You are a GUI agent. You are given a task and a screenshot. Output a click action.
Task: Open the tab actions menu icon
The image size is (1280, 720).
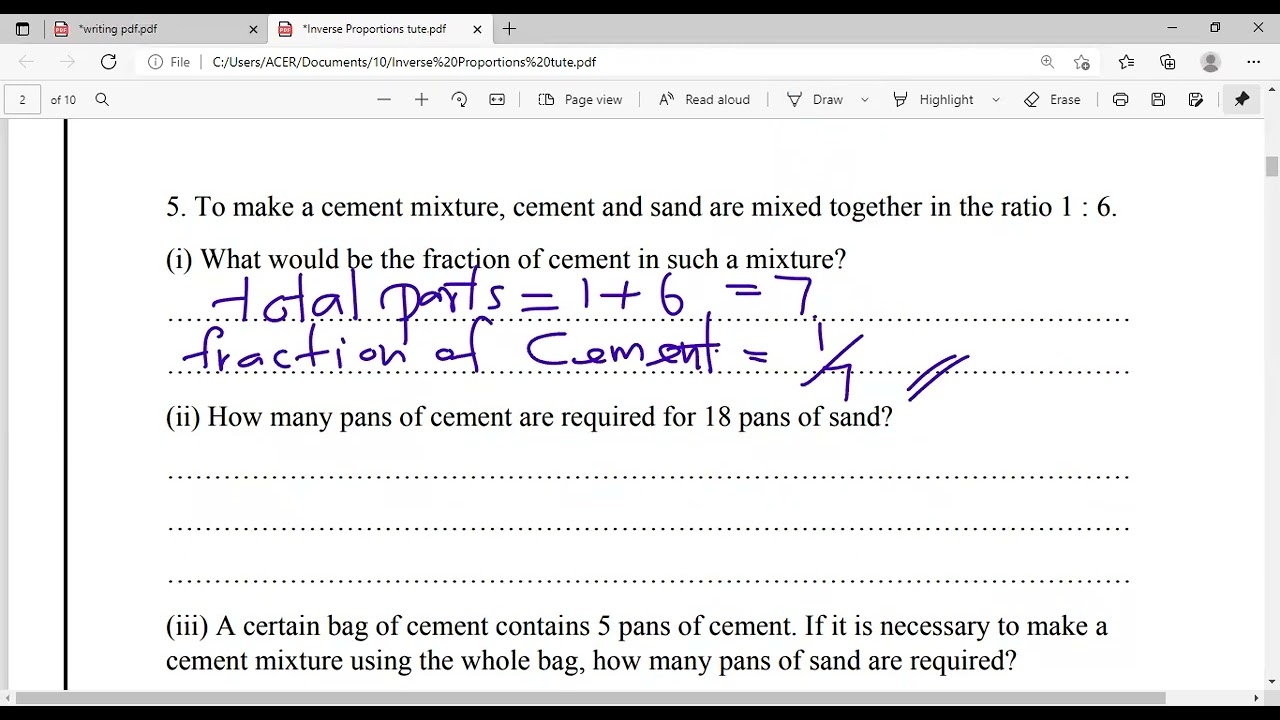[23, 29]
